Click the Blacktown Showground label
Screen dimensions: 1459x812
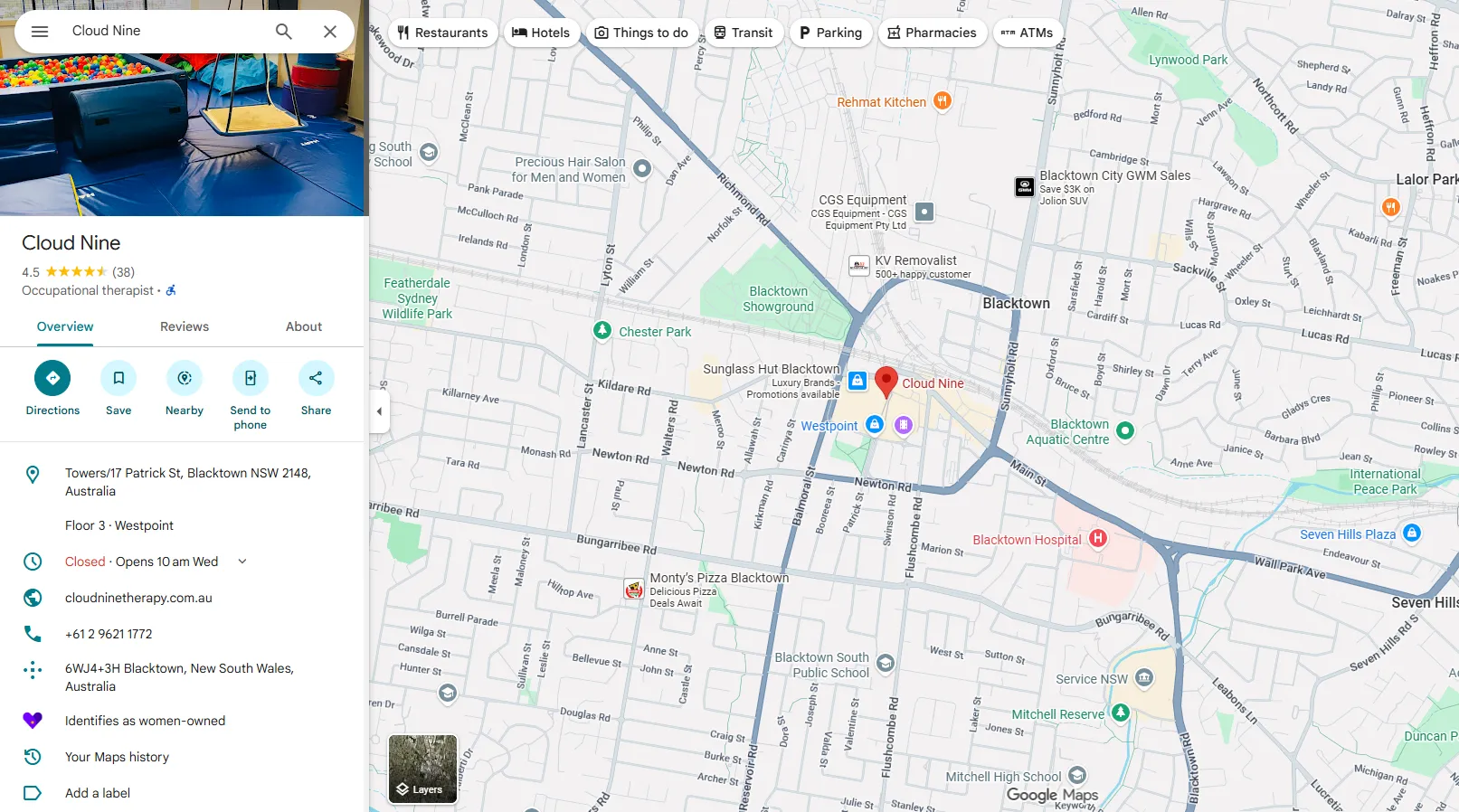point(779,299)
